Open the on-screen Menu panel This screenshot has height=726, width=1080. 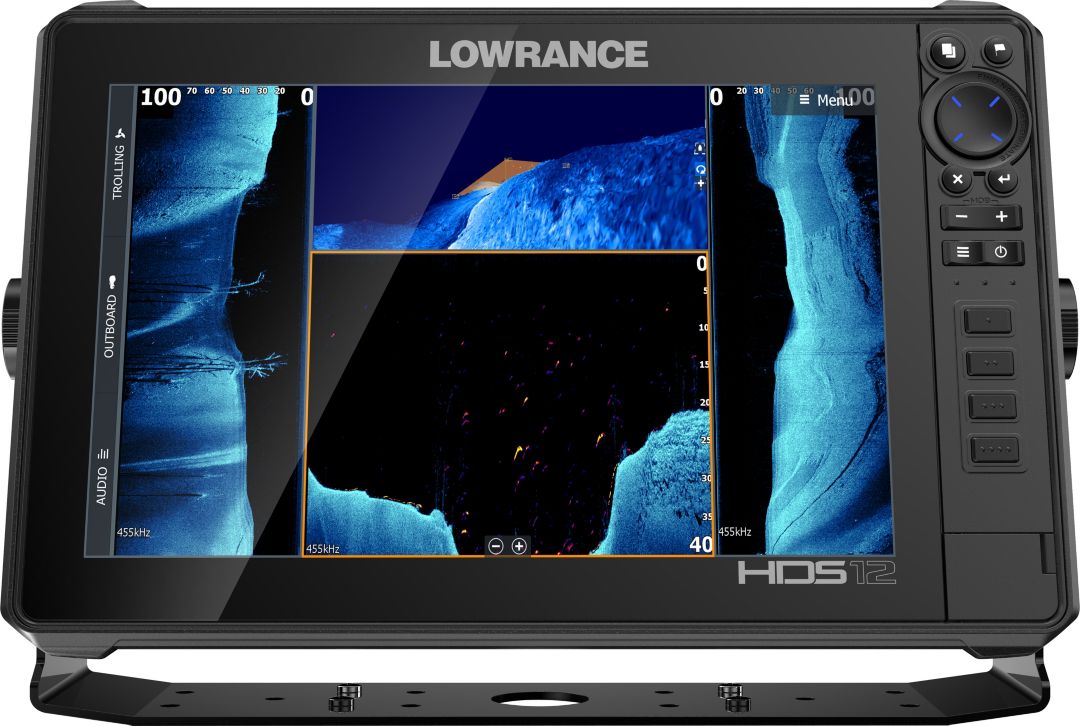[826, 100]
